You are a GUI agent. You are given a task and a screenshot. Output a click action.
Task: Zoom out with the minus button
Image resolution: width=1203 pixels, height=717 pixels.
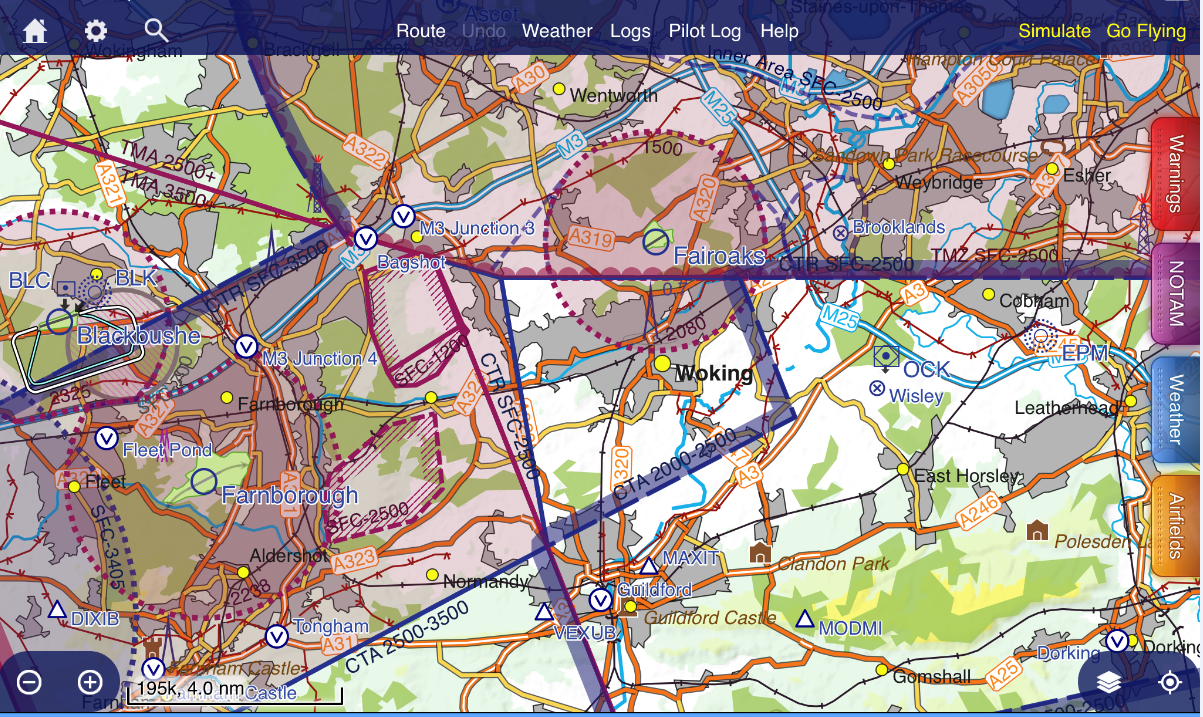point(30,683)
